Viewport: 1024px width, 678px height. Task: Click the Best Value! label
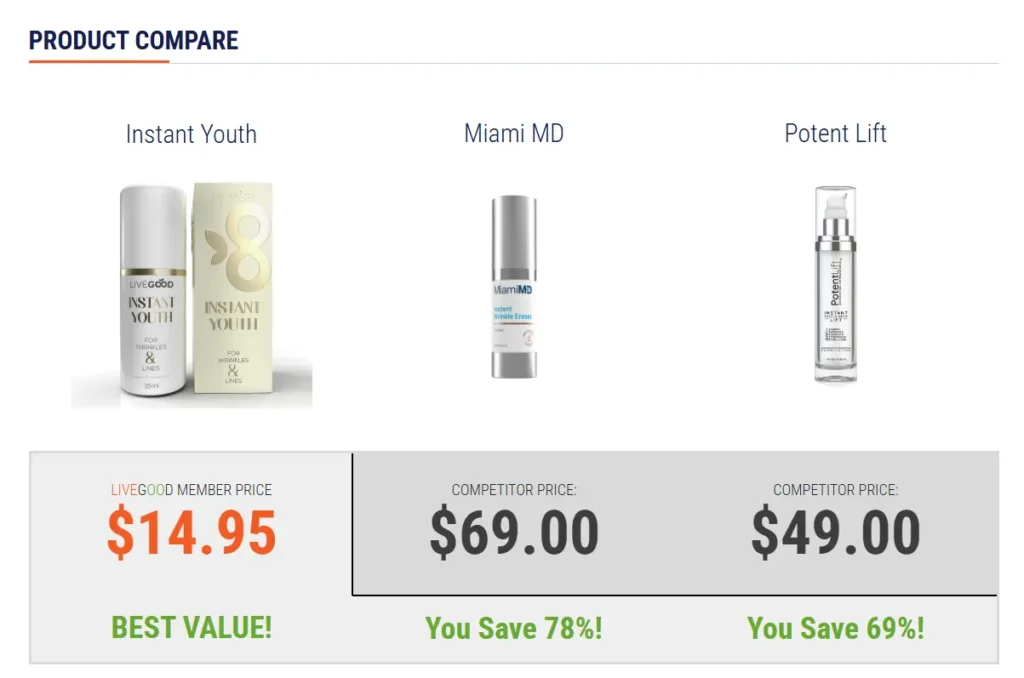tap(191, 627)
